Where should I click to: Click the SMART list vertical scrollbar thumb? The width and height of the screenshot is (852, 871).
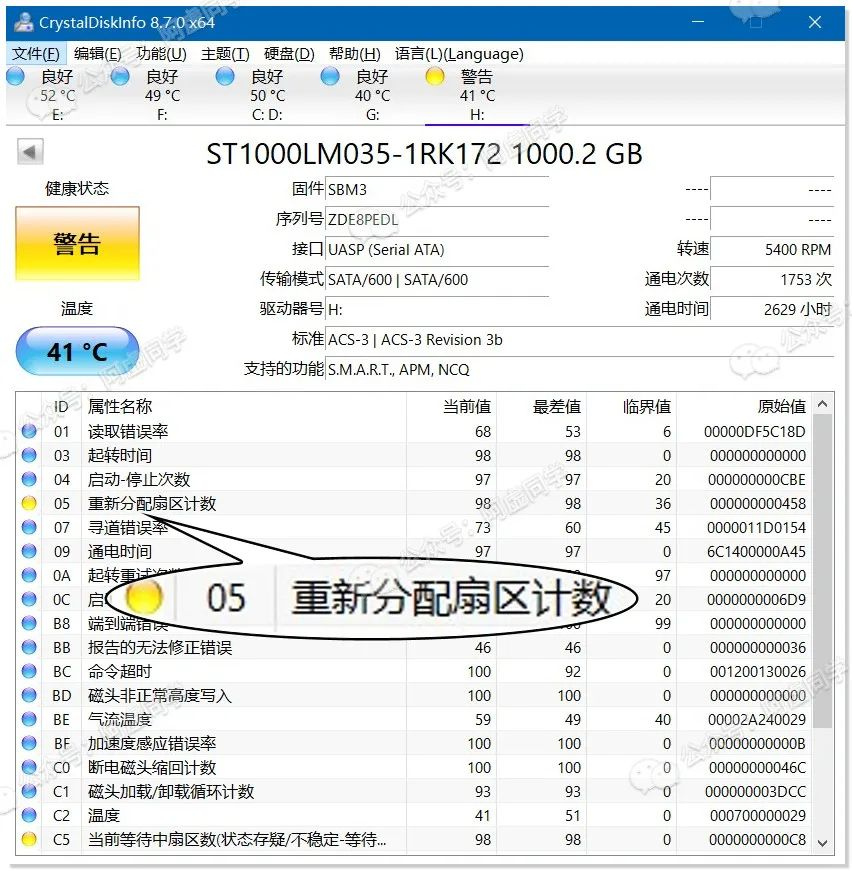click(x=823, y=571)
